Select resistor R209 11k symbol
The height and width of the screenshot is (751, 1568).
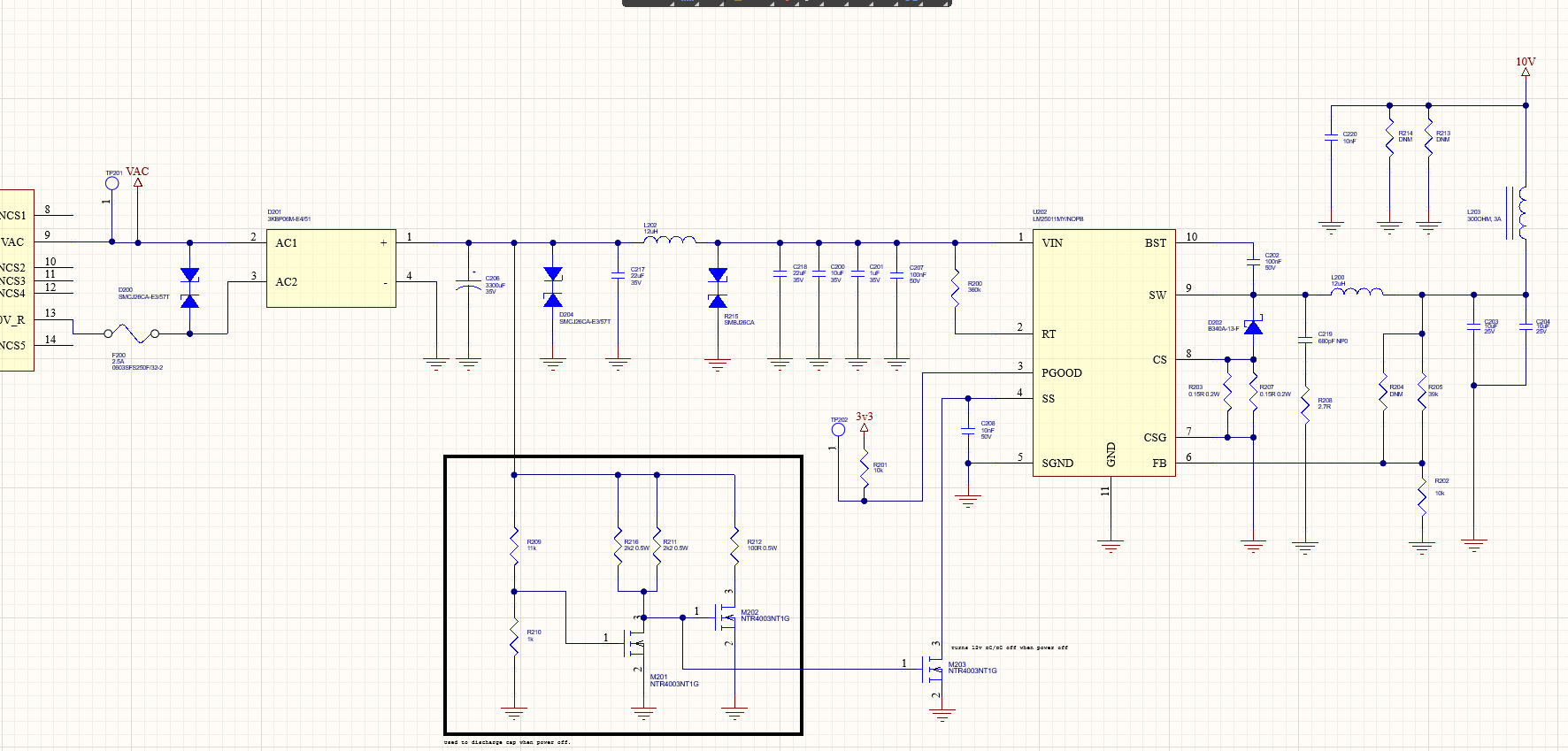pos(514,547)
